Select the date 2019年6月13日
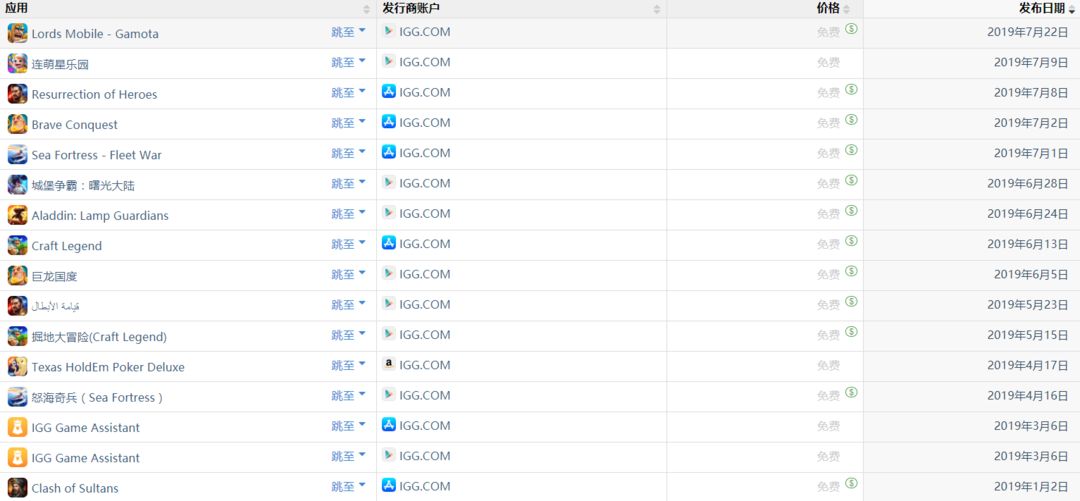1080x501 pixels. point(1027,244)
